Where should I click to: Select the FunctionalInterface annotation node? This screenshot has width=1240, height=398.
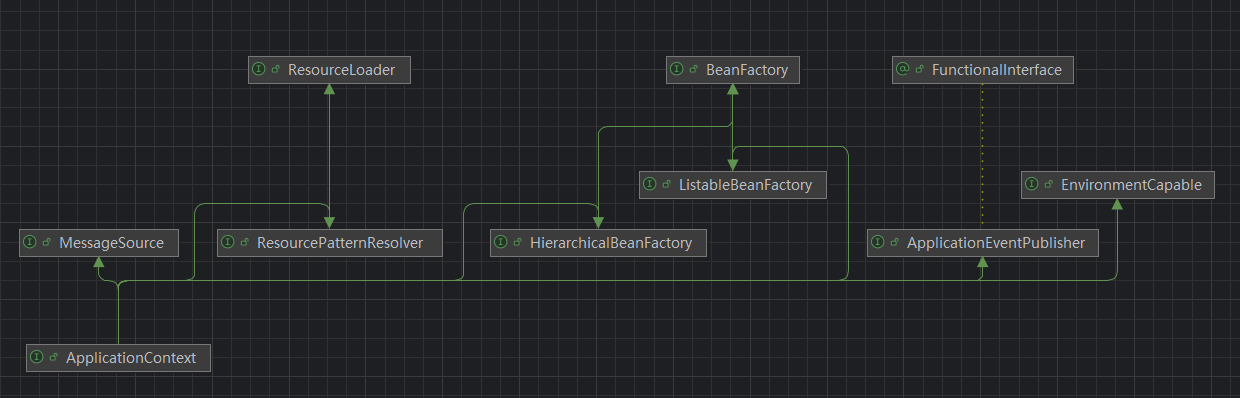983,70
